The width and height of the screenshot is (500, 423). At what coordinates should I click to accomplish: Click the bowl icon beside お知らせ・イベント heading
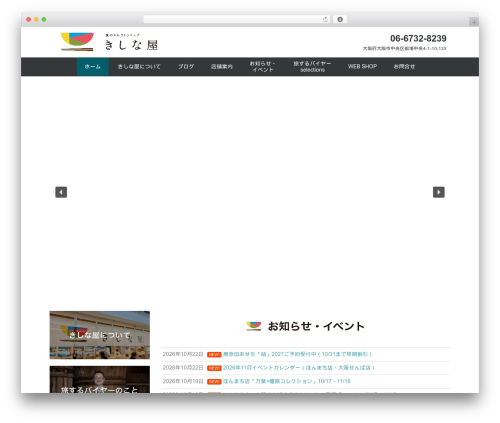[254, 326]
